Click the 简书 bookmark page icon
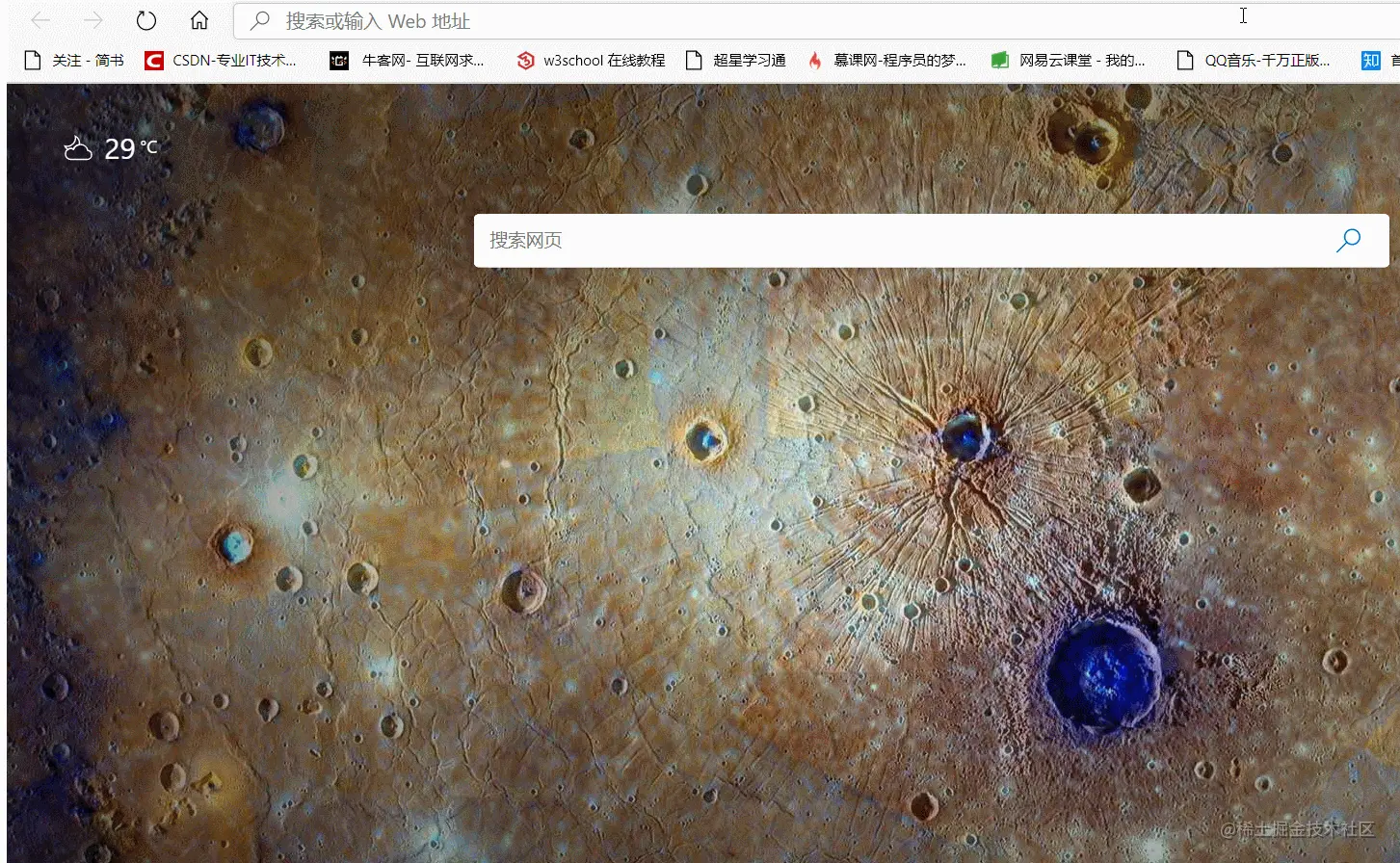Viewport: 1400px width, 863px height. (x=33, y=61)
